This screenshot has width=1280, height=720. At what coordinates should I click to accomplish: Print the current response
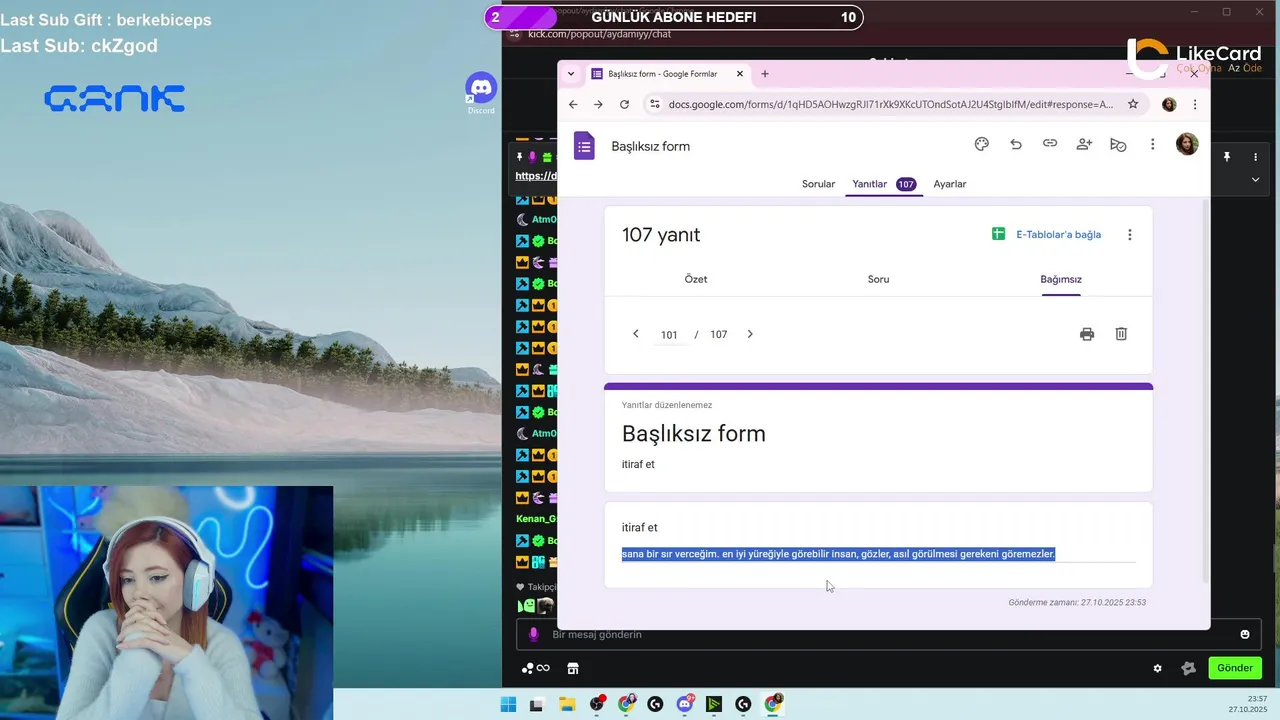[x=1087, y=334]
